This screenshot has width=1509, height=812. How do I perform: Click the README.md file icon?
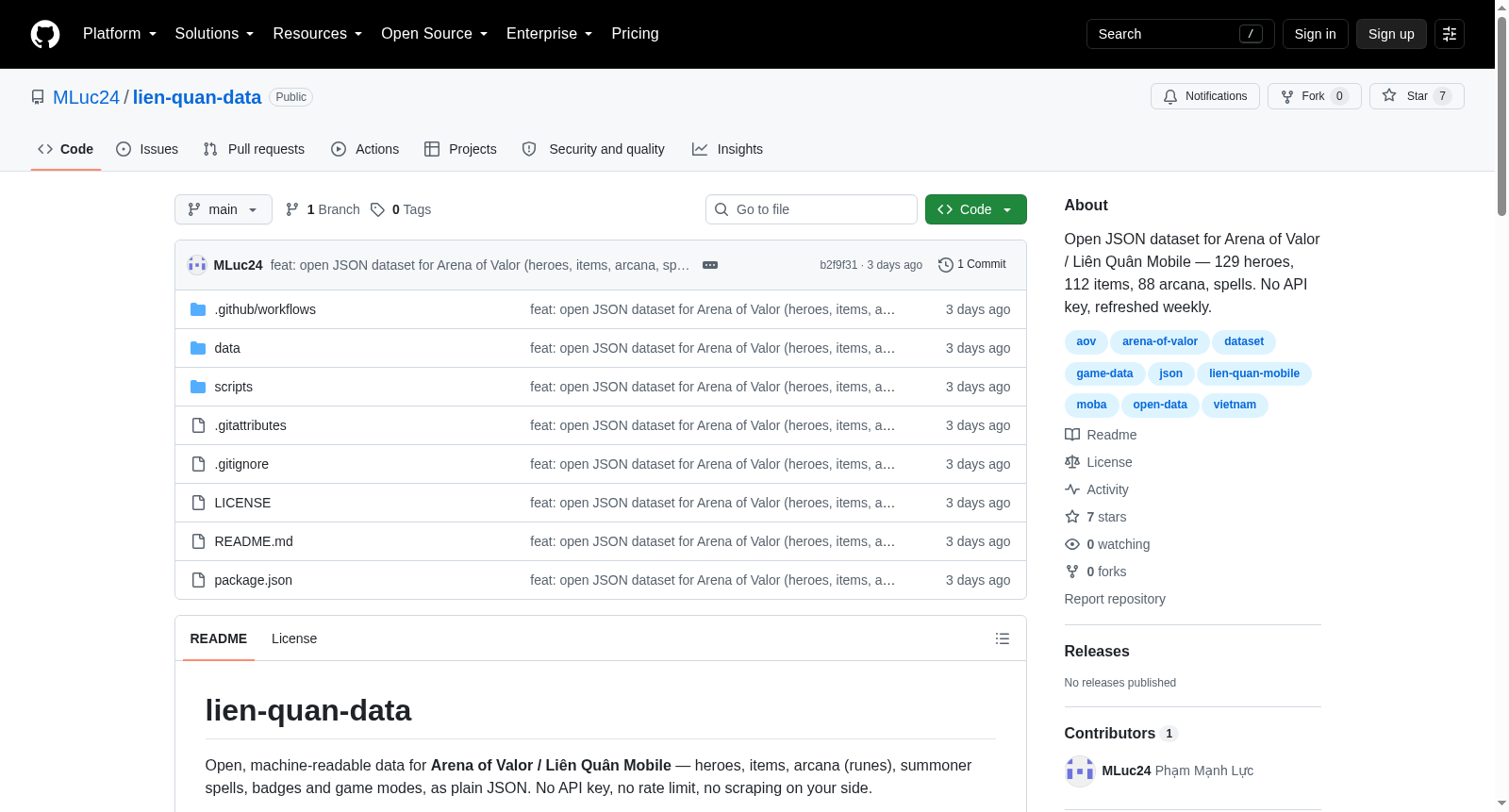pyautogui.click(x=198, y=541)
